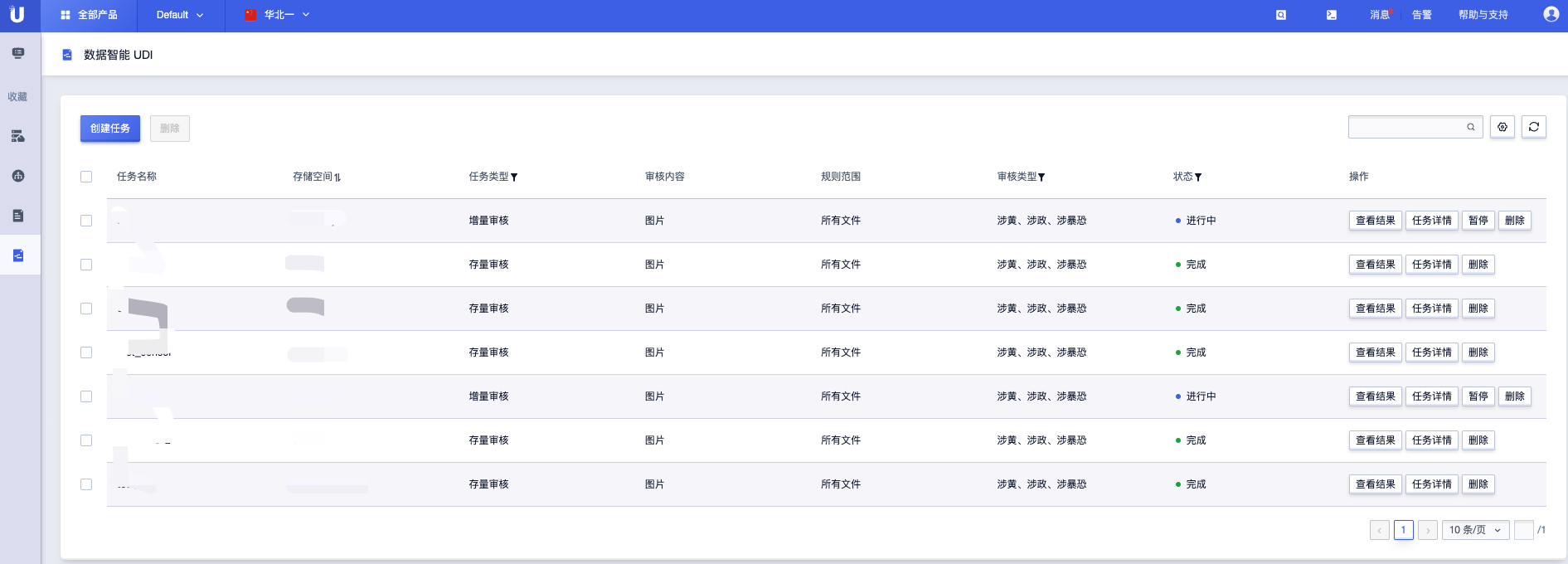The height and width of the screenshot is (564, 1568).
Task: Open the 华北一 region dropdown
Action: [278, 15]
